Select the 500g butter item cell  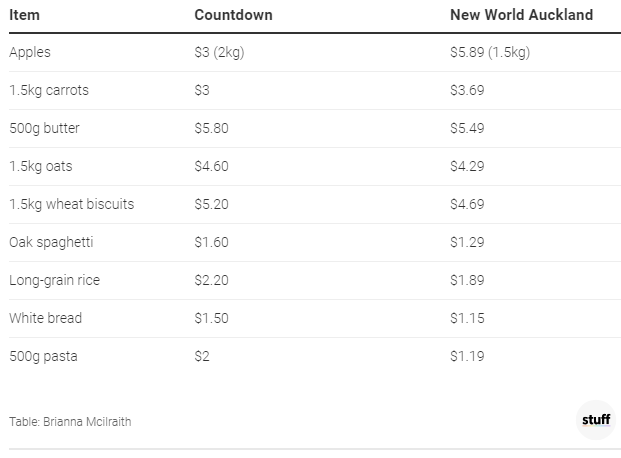click(43, 128)
